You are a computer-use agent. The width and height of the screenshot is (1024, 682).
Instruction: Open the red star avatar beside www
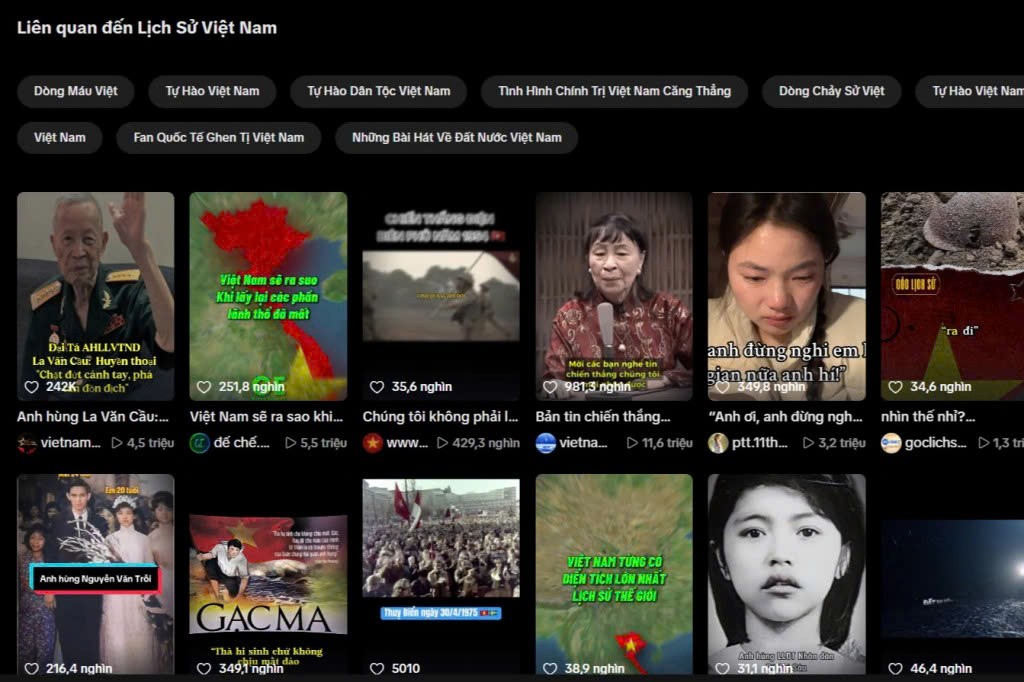tap(372, 443)
